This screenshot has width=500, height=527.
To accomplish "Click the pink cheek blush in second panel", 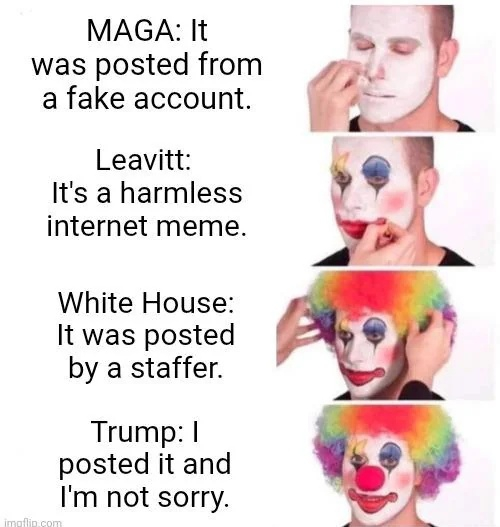I will [x=397, y=201].
